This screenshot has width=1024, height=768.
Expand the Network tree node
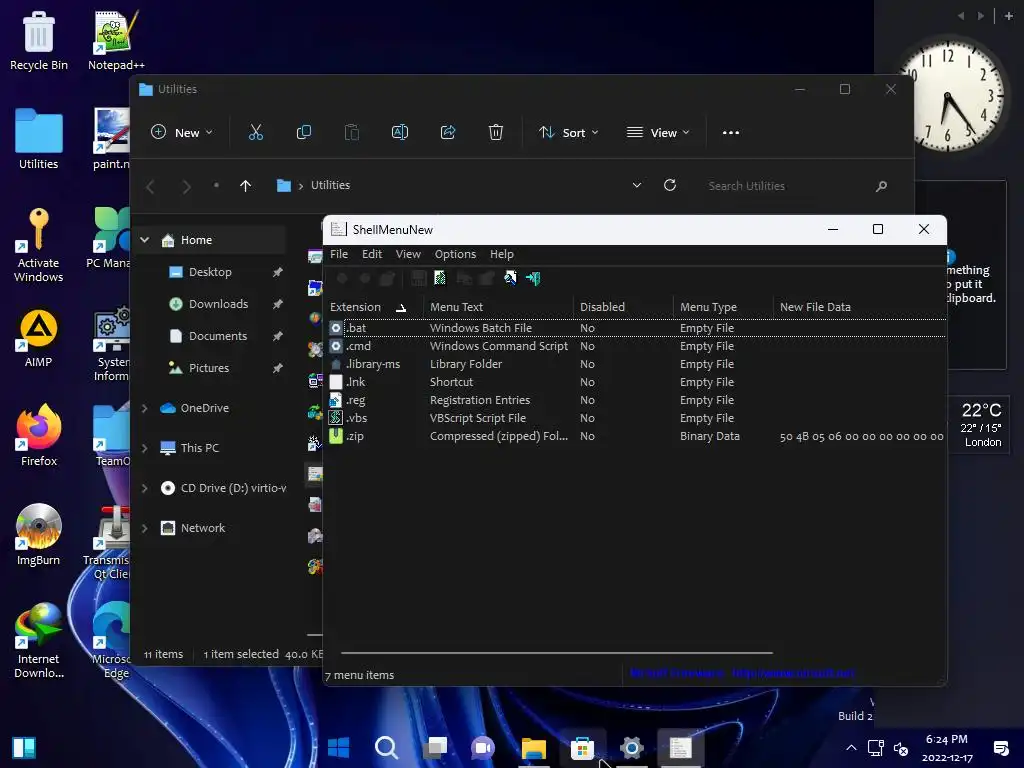point(144,528)
